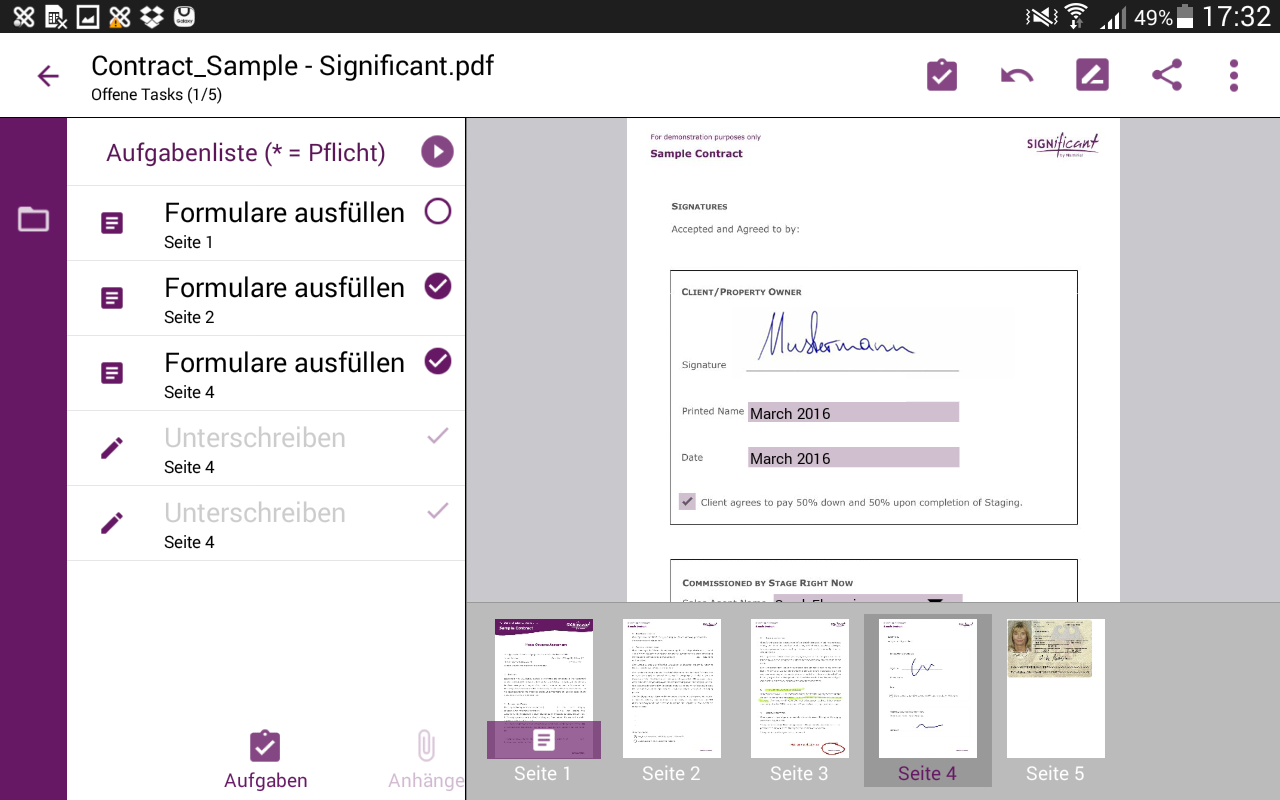Tap the Mustermann signature field
The image size is (1280, 800).
pos(852,340)
